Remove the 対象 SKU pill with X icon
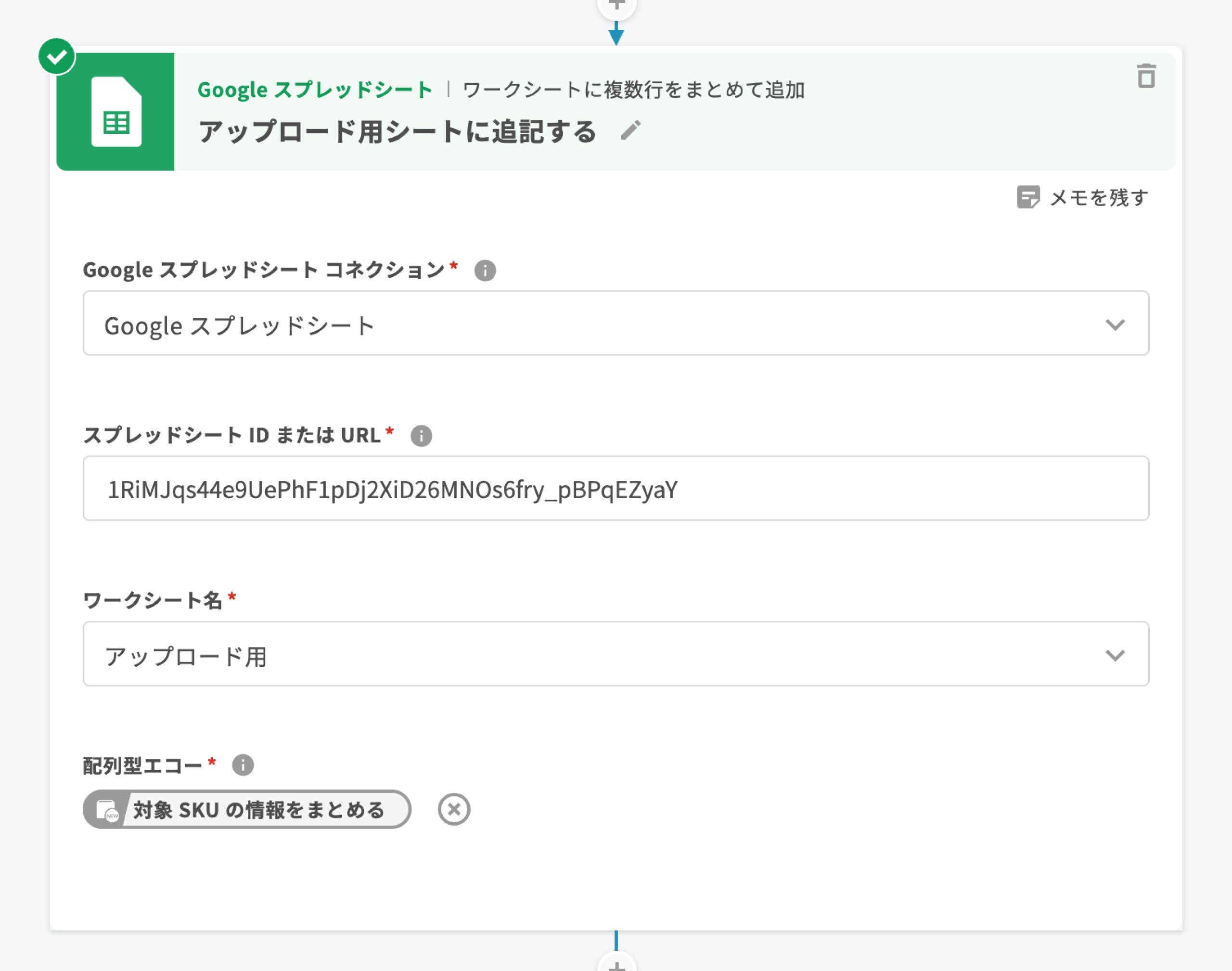The height and width of the screenshot is (971, 1232). tap(453, 809)
